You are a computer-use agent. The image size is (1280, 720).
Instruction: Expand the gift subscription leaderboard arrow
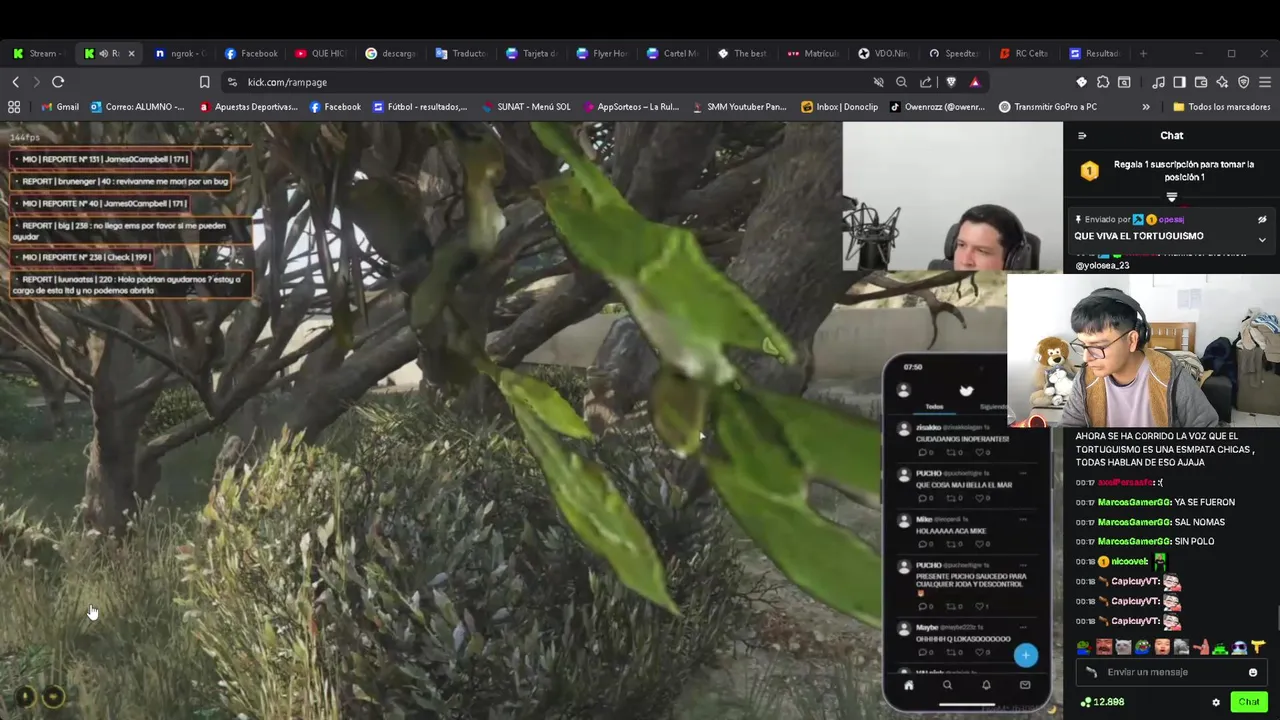pyautogui.click(x=1172, y=197)
